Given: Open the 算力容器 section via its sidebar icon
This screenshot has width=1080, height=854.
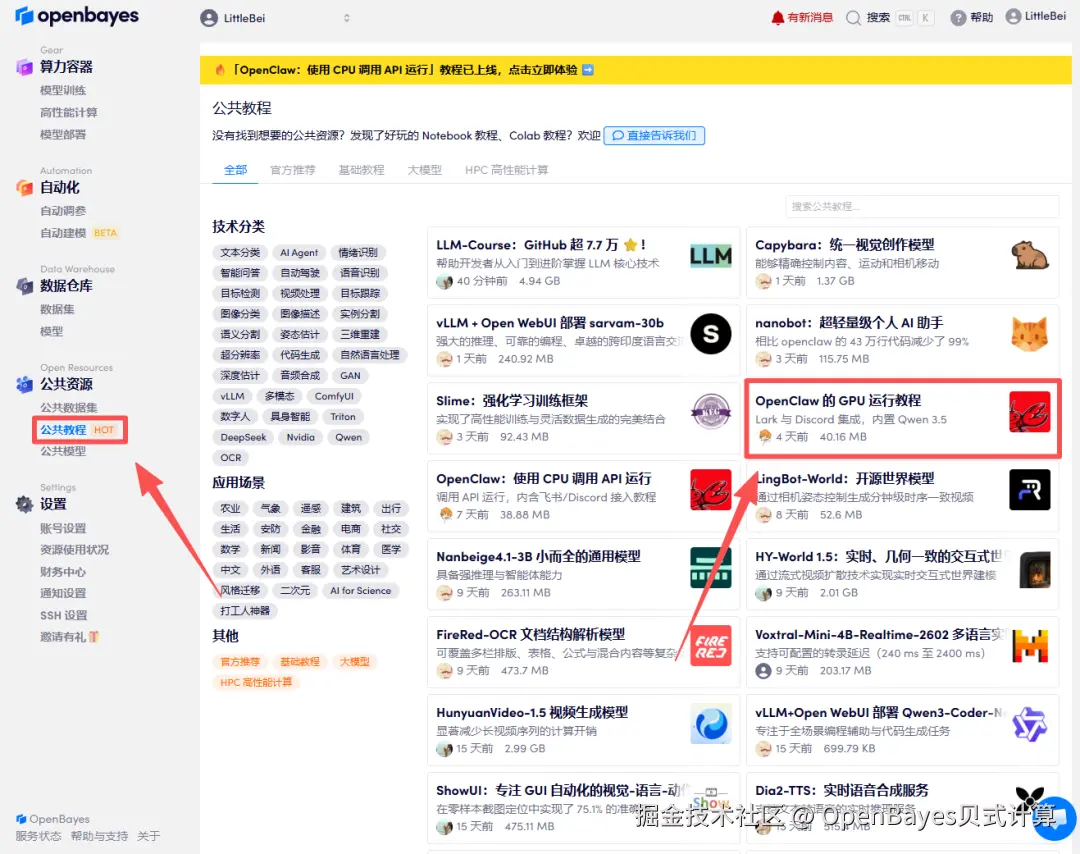Looking at the screenshot, I should pos(24,67).
